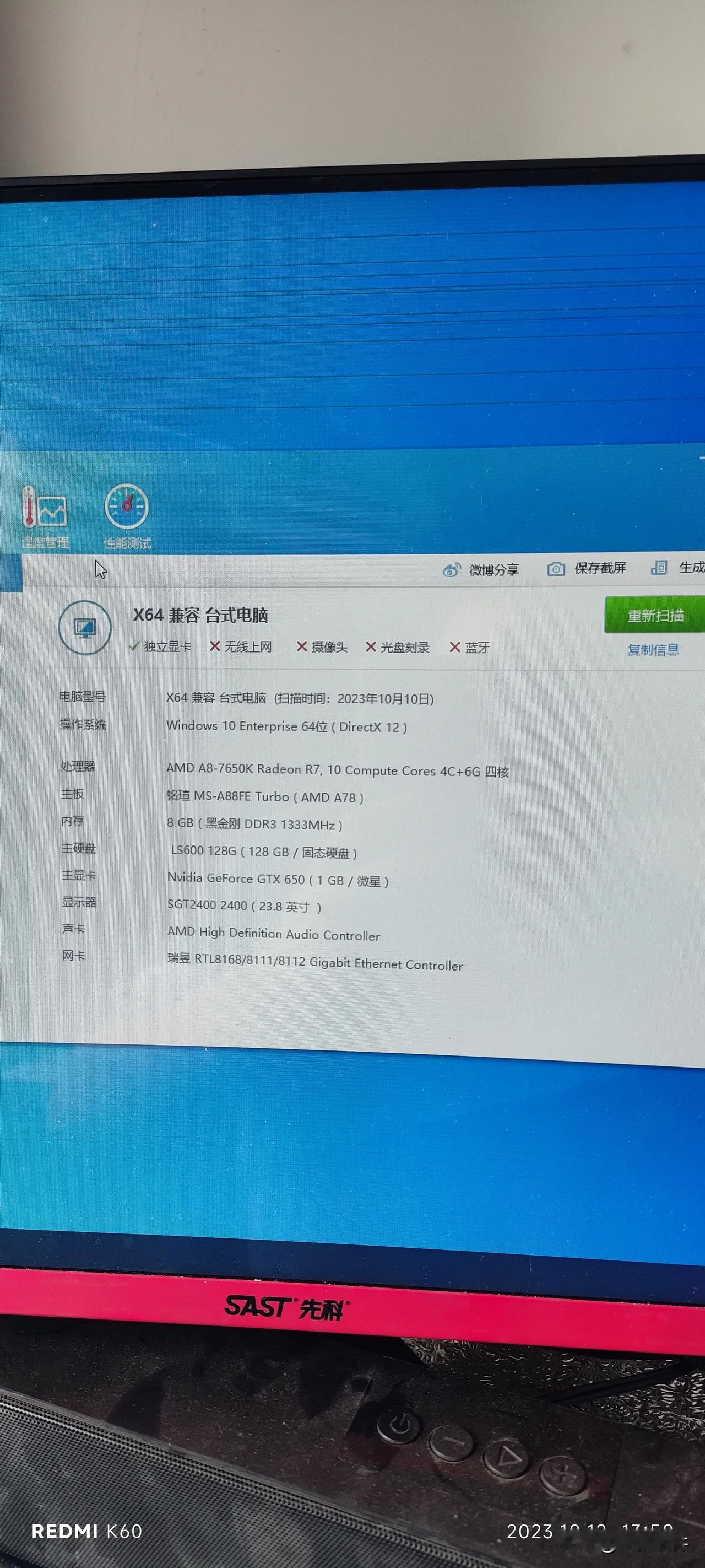Click the 主显卡 label
Screen dimensions: 705x1568
pyautogui.click(x=79, y=875)
